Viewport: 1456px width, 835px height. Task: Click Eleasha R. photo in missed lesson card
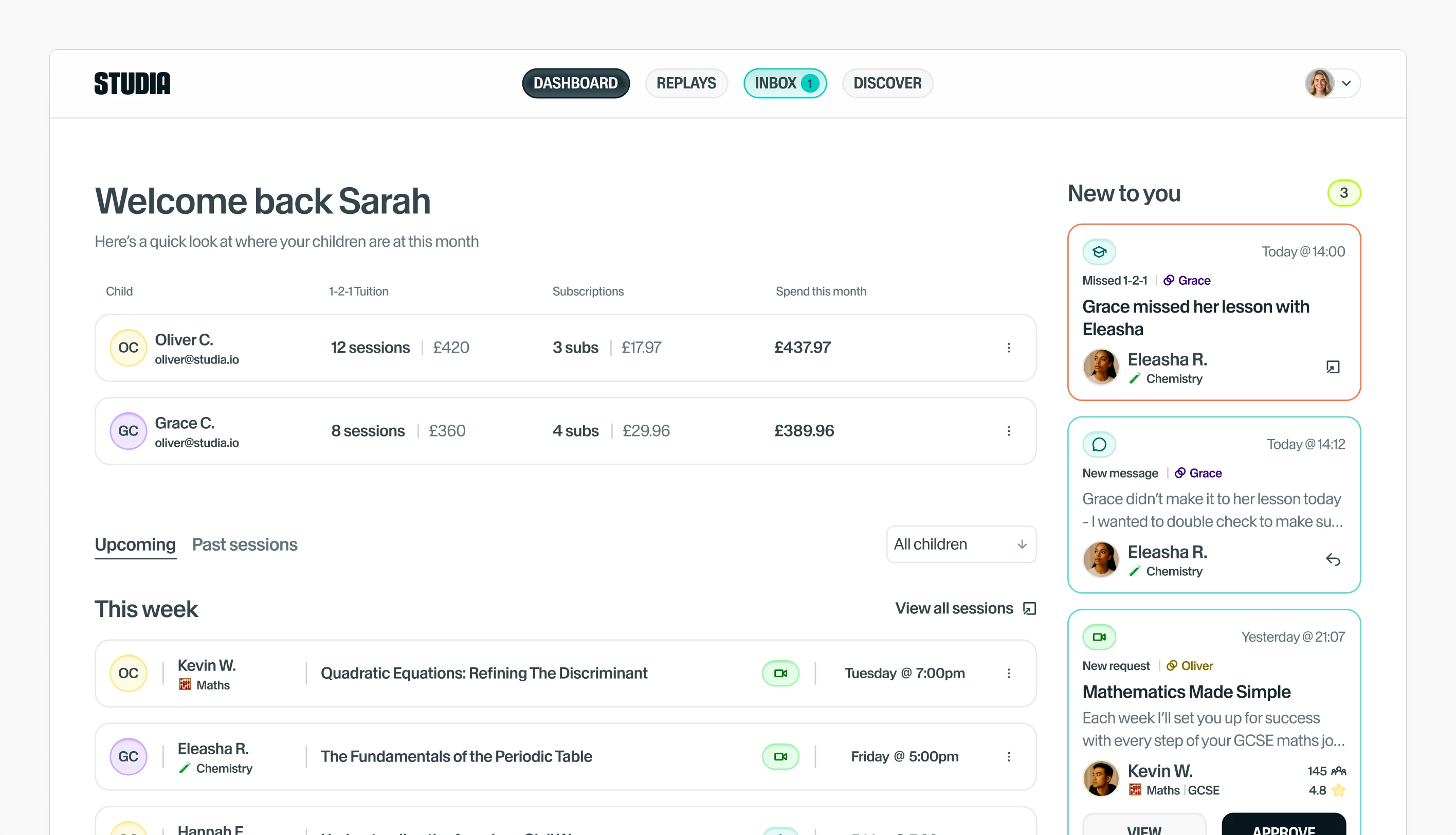point(1100,367)
